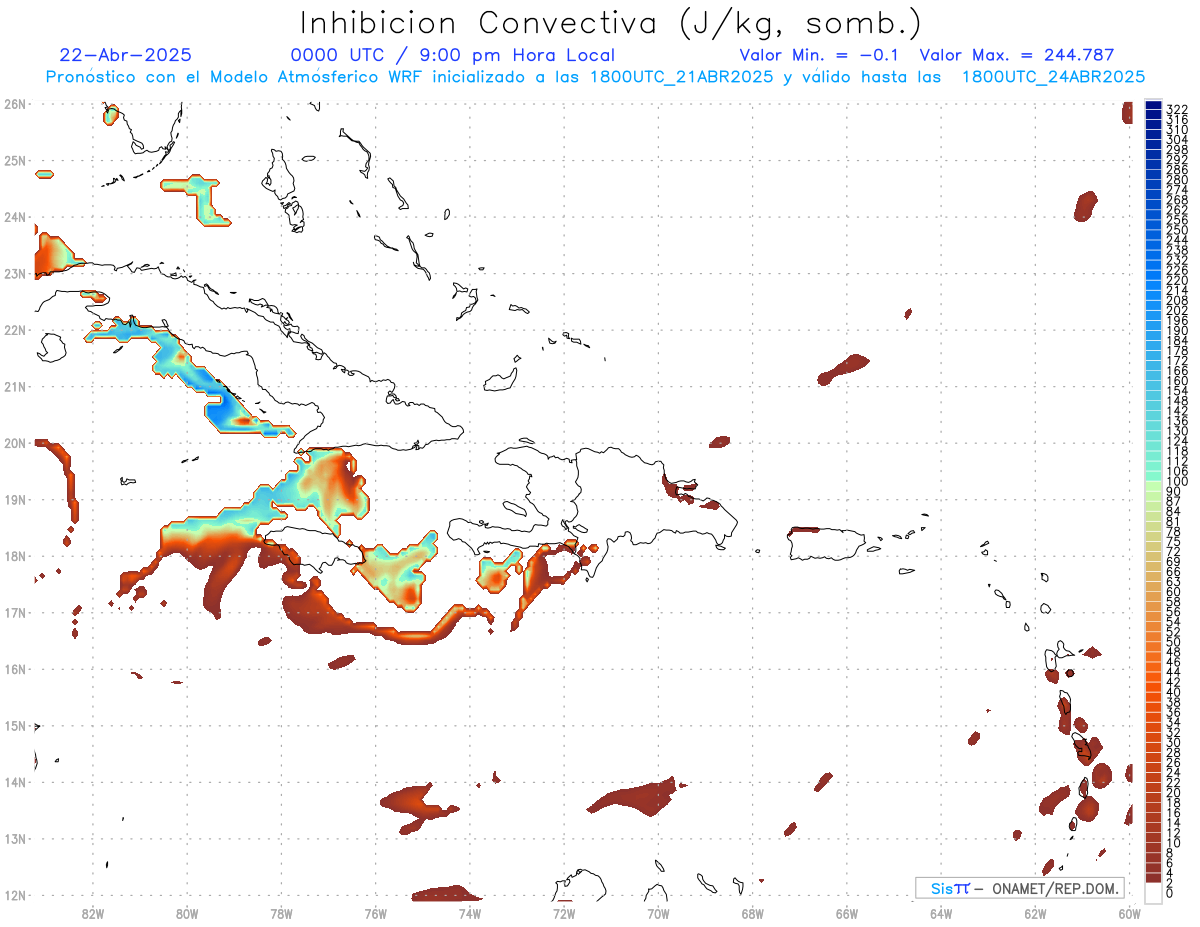Click the title 'Inhibicion Convectiva (J/kg, somb.)'
Screen dimensions: 1200x927
click(609, 24)
